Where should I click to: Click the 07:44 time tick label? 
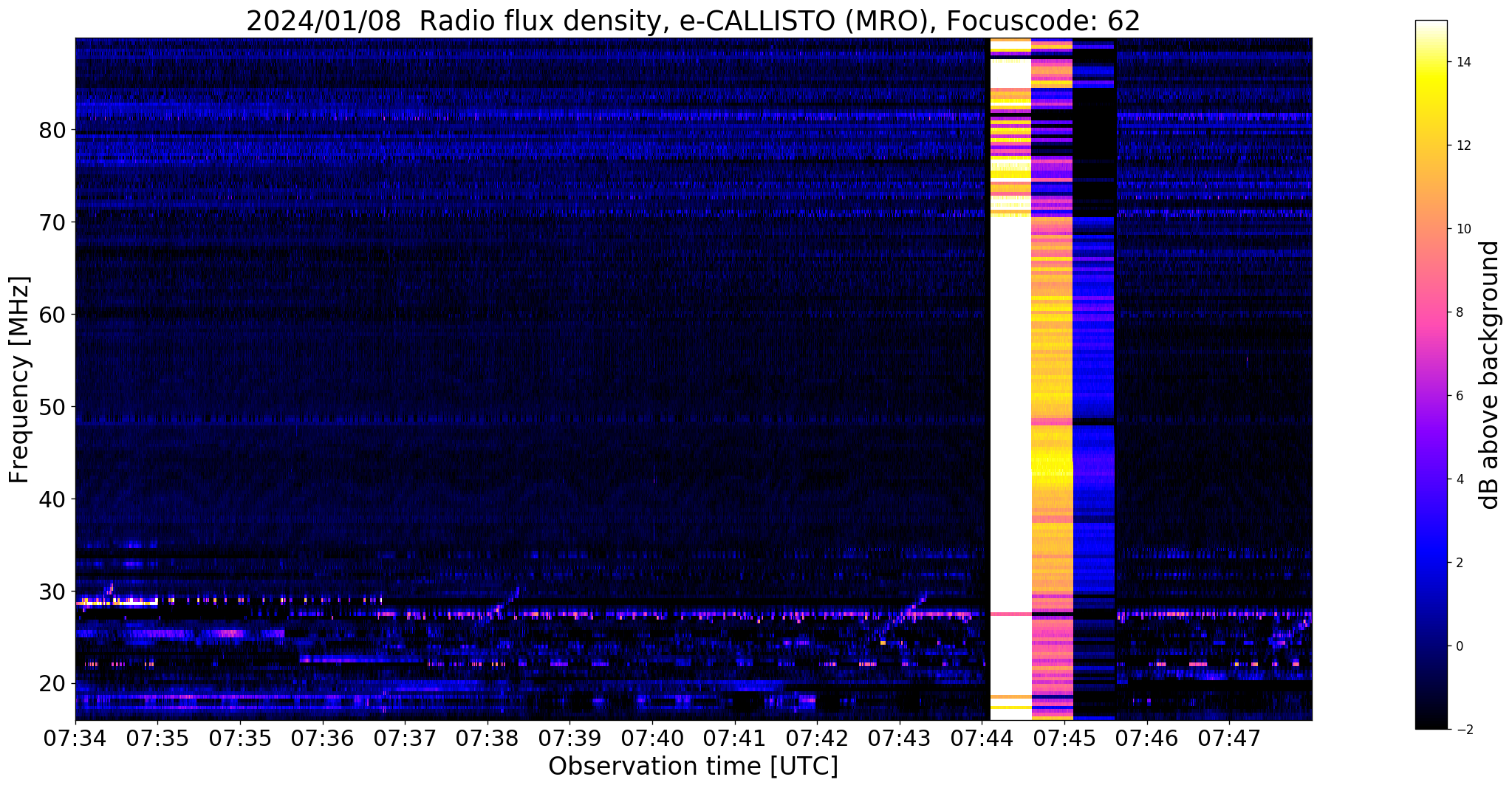pos(982,738)
